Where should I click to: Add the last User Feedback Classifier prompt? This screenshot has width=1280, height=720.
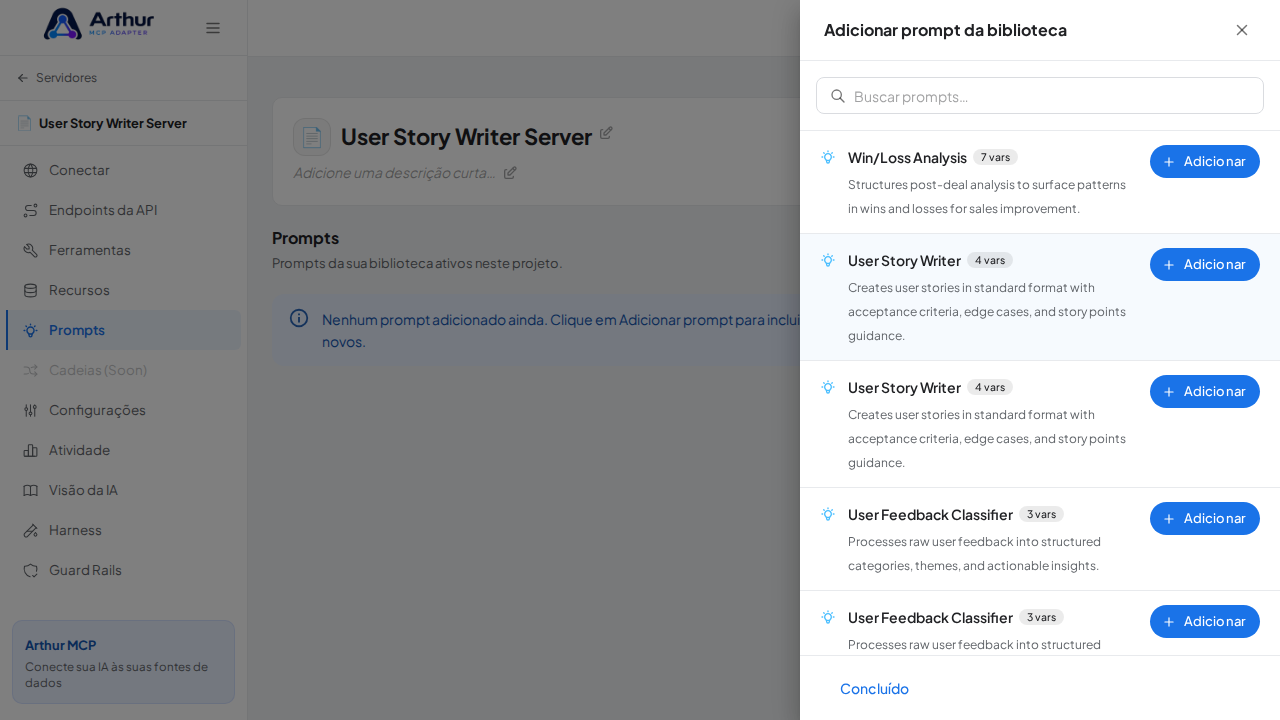pyautogui.click(x=1205, y=621)
